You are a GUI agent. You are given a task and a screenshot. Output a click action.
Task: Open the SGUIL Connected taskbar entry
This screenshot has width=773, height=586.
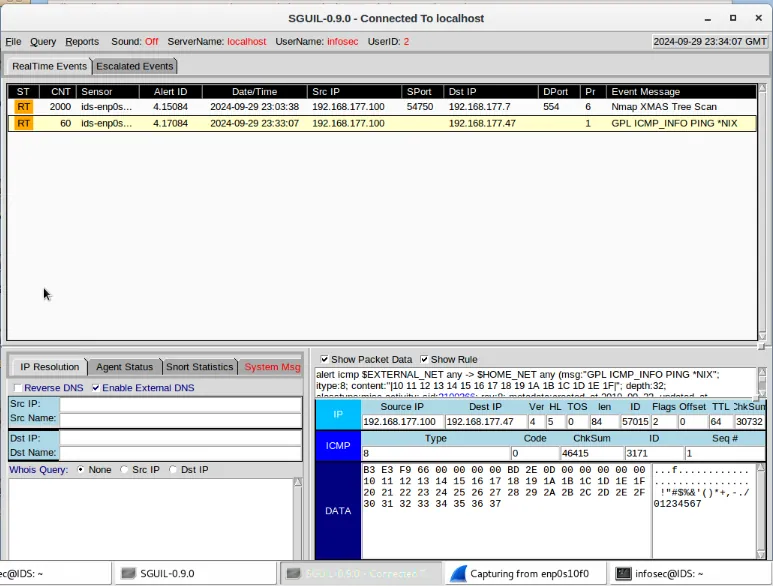[360, 574]
